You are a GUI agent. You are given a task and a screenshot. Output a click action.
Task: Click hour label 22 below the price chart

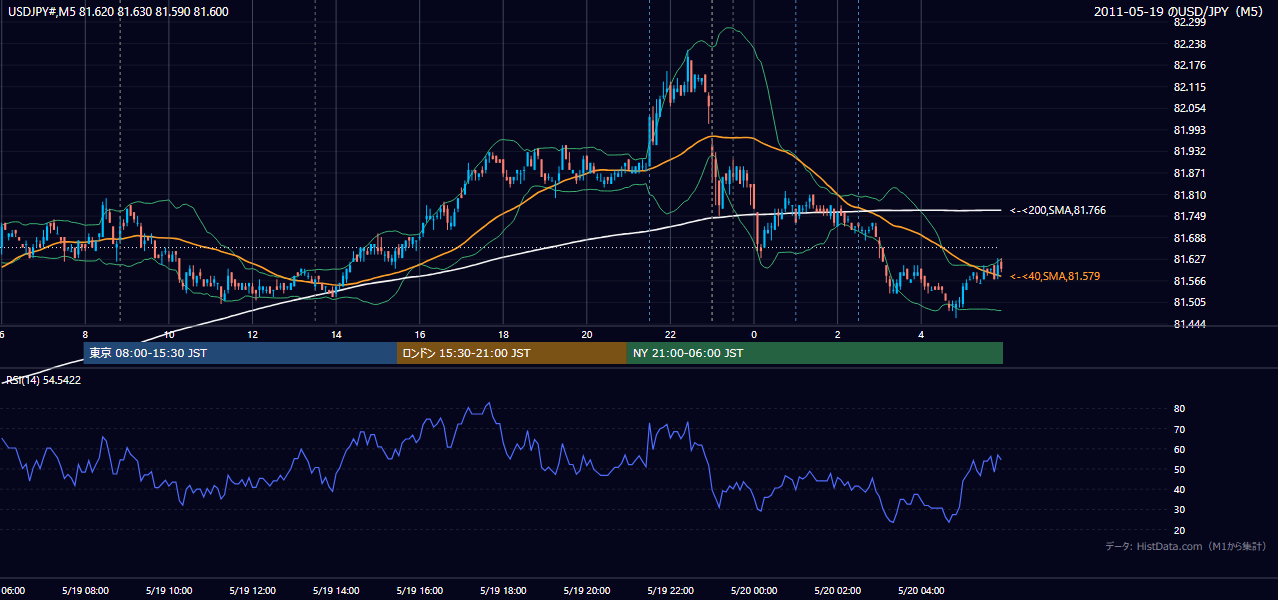point(670,334)
